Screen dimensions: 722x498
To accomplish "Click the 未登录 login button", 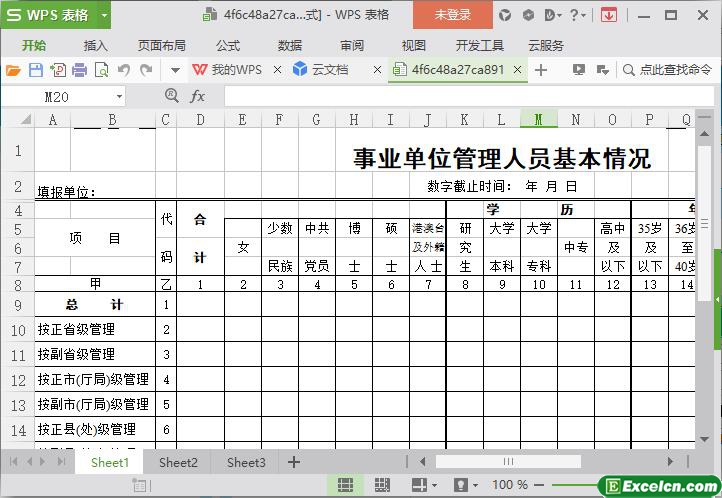I will (452, 15).
